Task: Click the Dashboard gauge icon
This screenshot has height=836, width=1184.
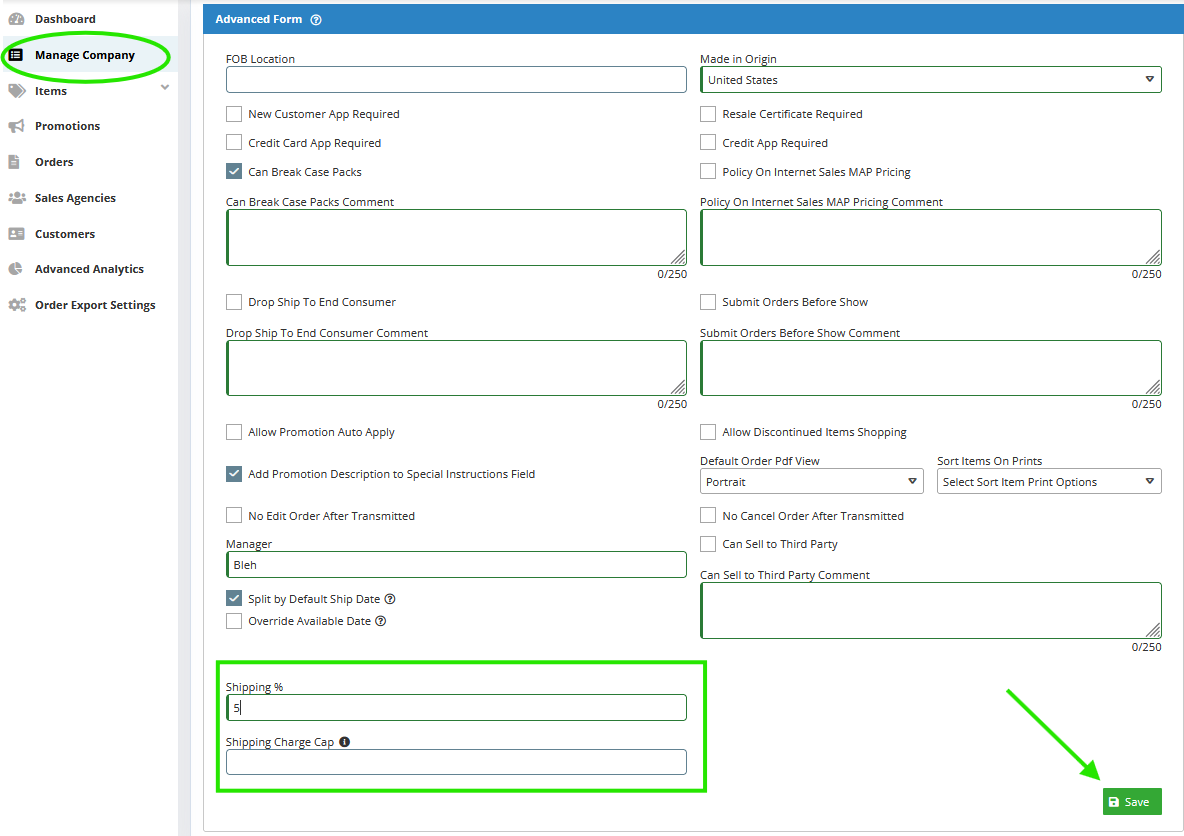Action: click(16, 19)
